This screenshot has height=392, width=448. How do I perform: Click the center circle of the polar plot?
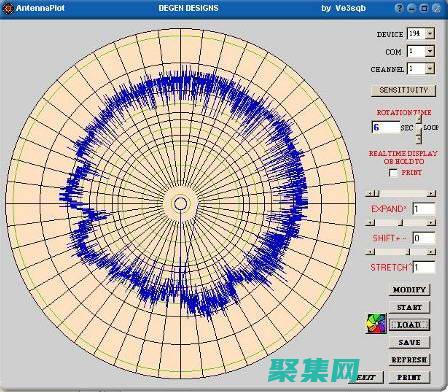click(181, 203)
